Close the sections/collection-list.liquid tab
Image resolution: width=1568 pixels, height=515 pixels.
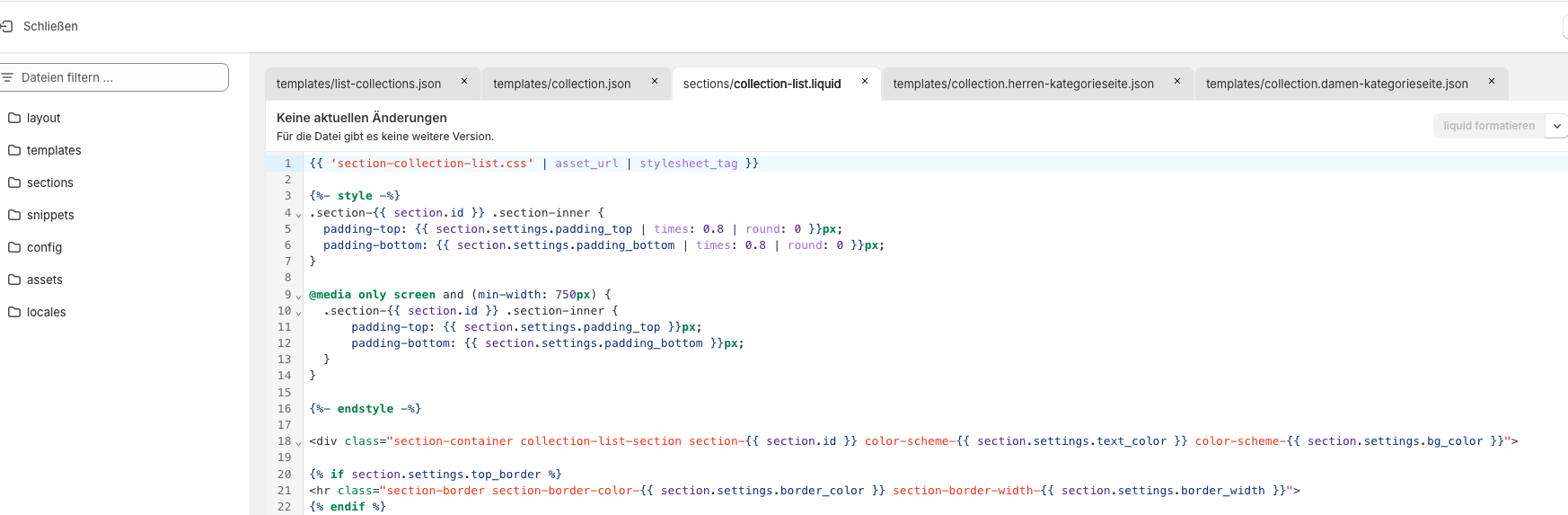[x=865, y=82]
